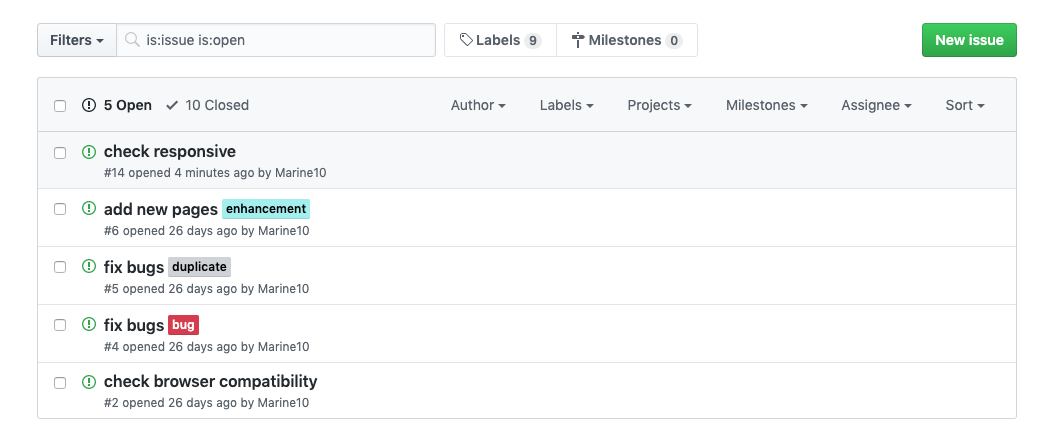Create a New issue
Viewport: 1054px width, 439px height.
[x=969, y=40]
